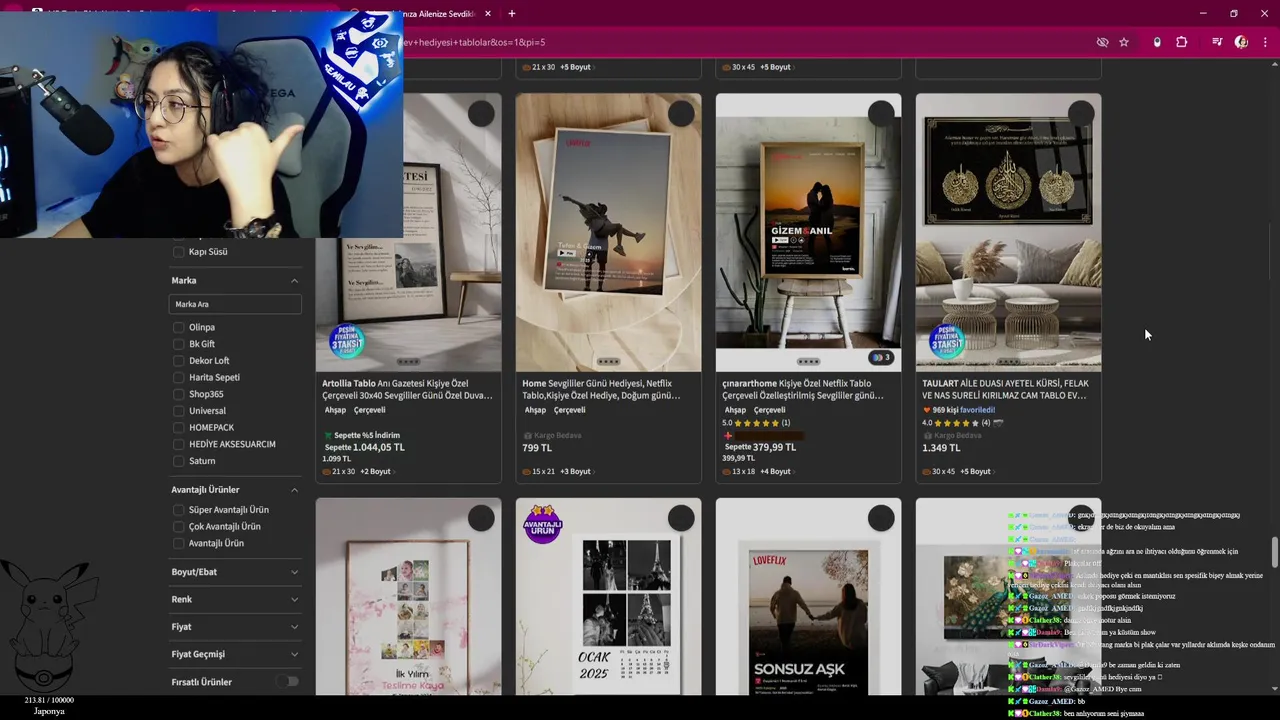Click the crossed-out eye icon in the address bar
1280x720 pixels.
click(x=1102, y=42)
